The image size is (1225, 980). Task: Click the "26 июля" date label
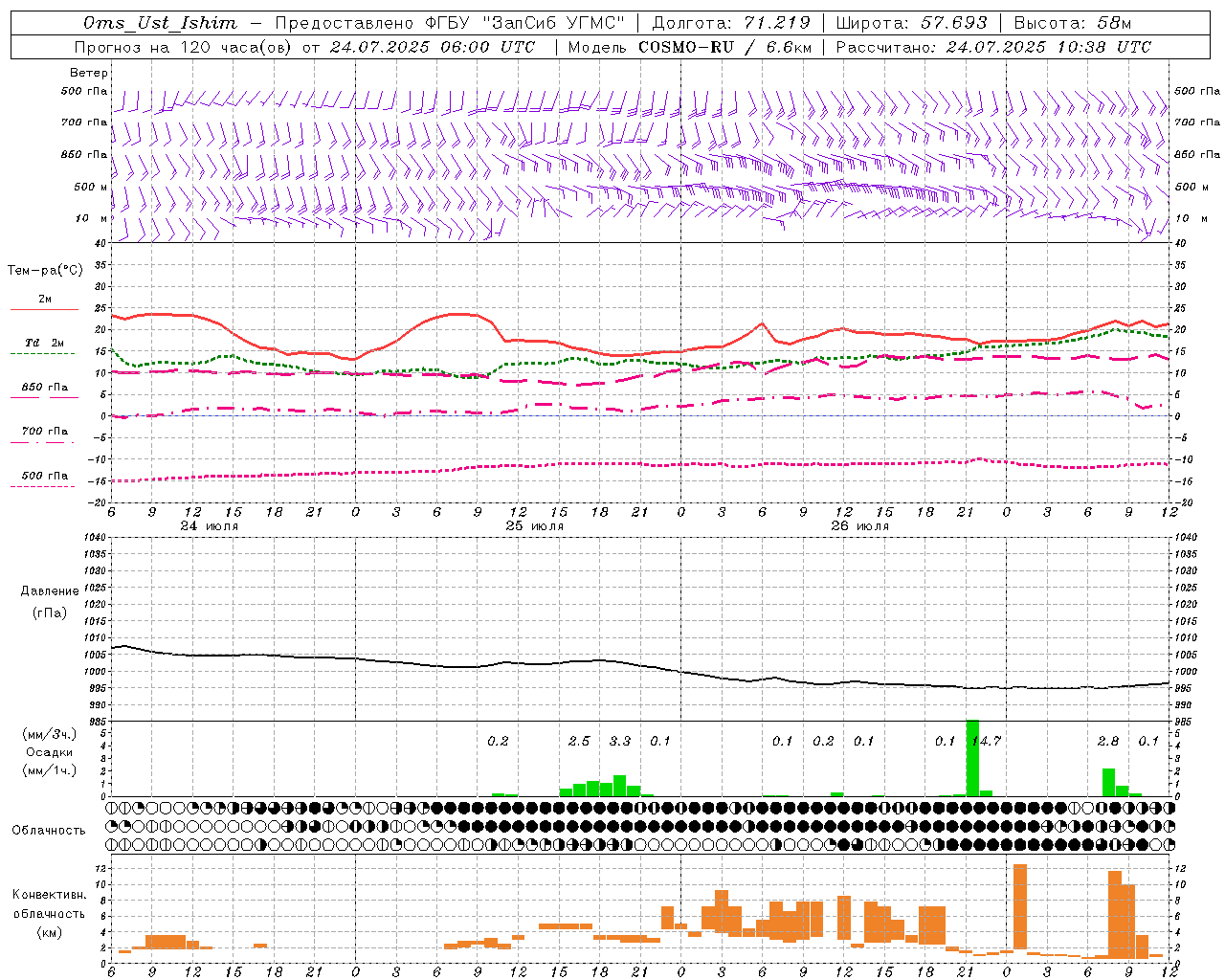859,526
